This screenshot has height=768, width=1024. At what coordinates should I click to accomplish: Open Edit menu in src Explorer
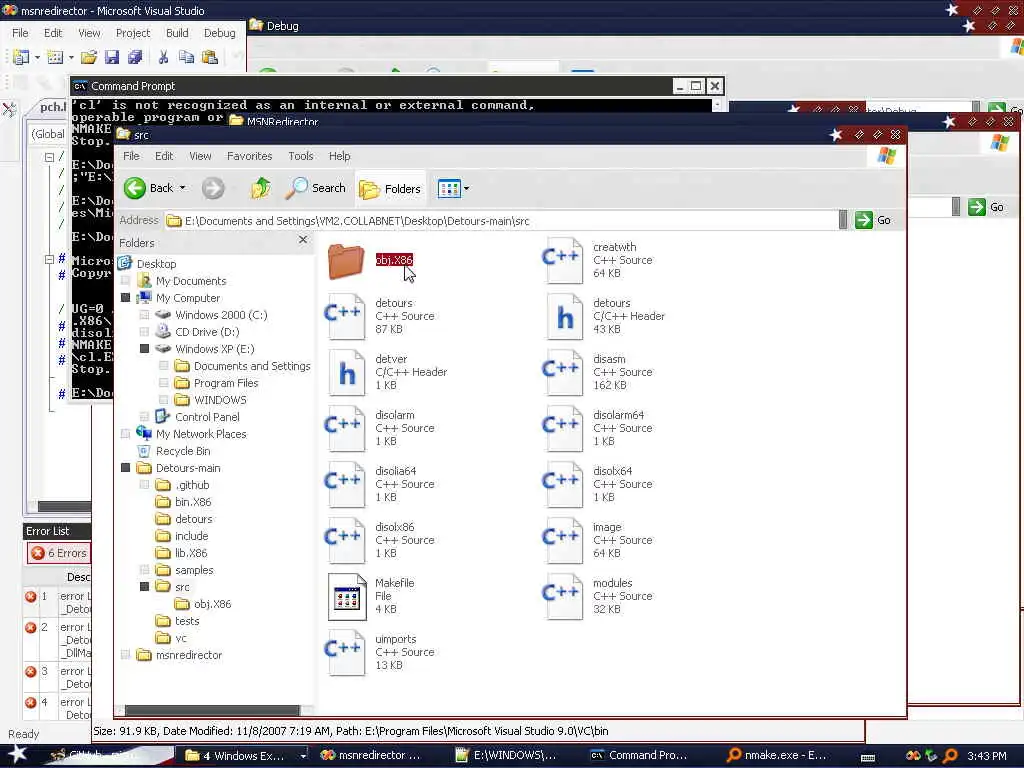164,156
